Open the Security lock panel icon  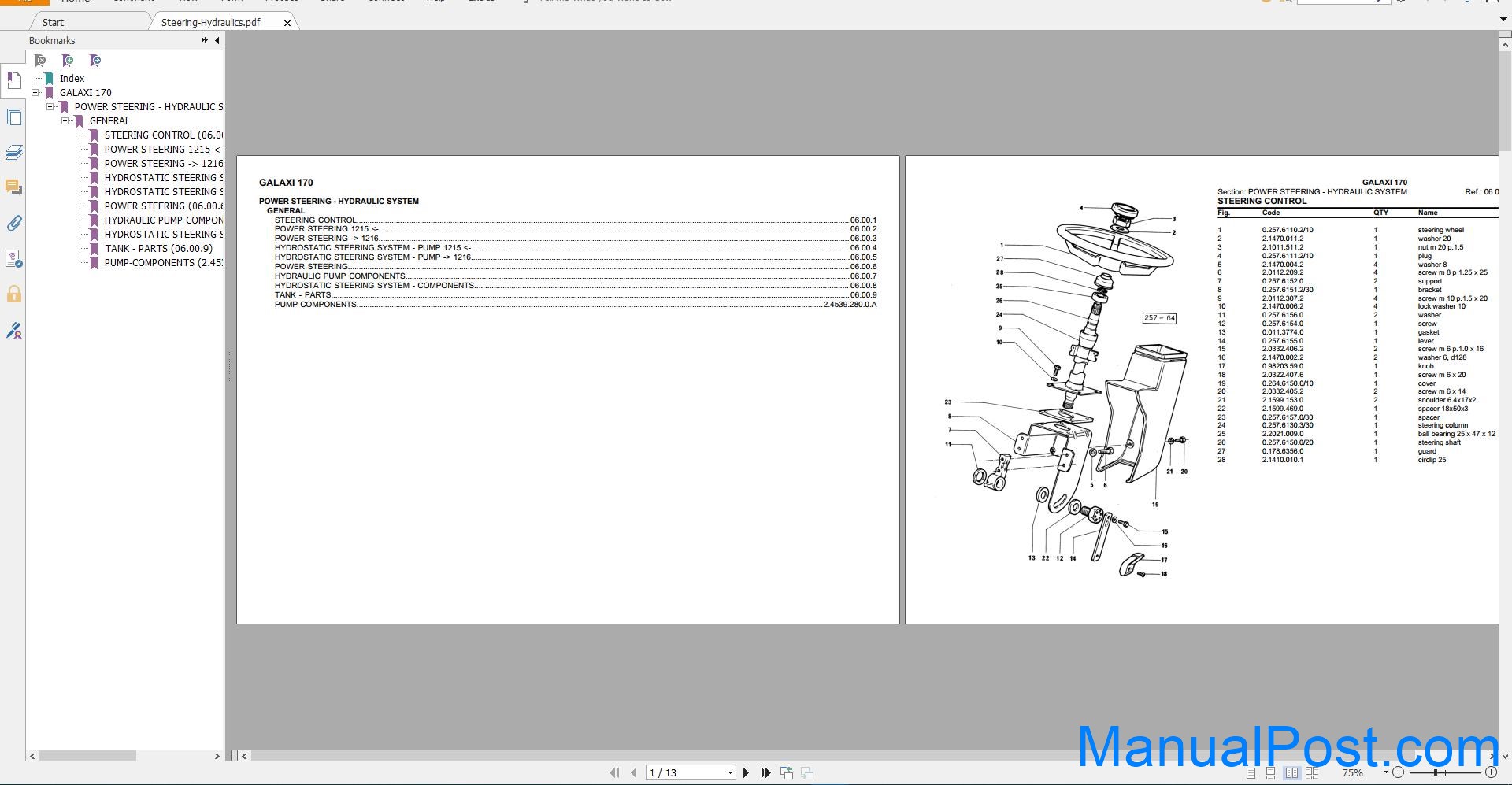point(13,294)
